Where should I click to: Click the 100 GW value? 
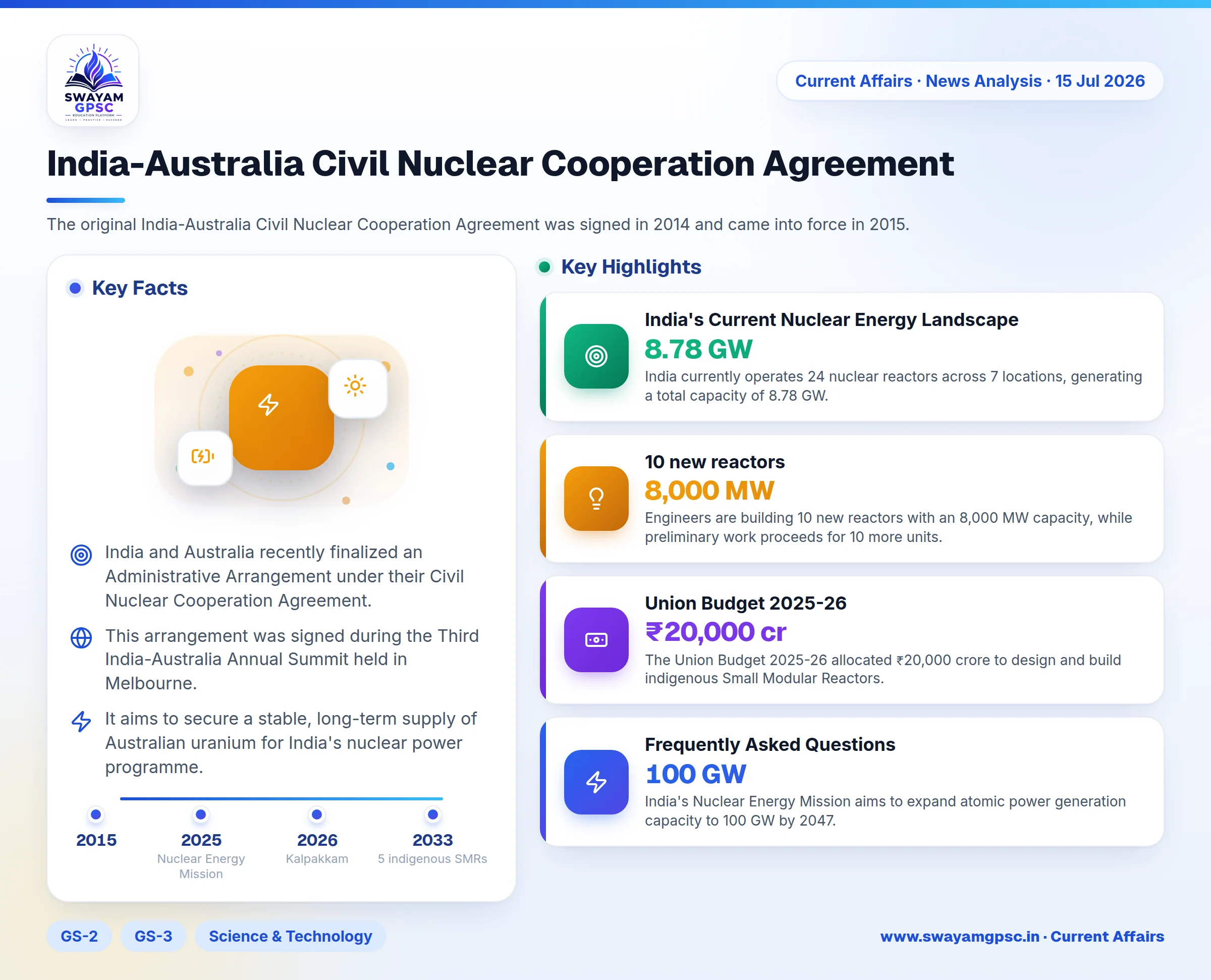click(695, 774)
